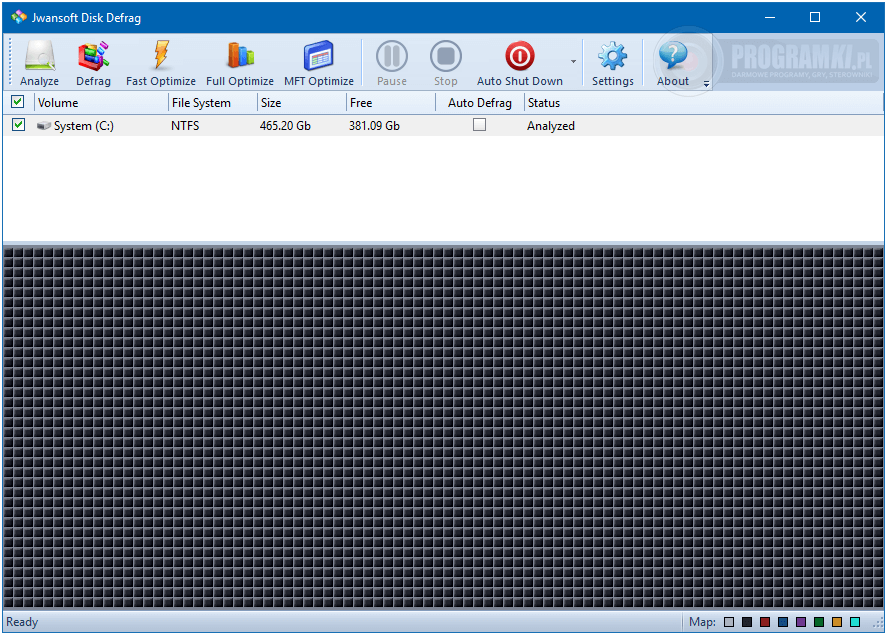Sort by the File System column header

pyautogui.click(x=213, y=103)
